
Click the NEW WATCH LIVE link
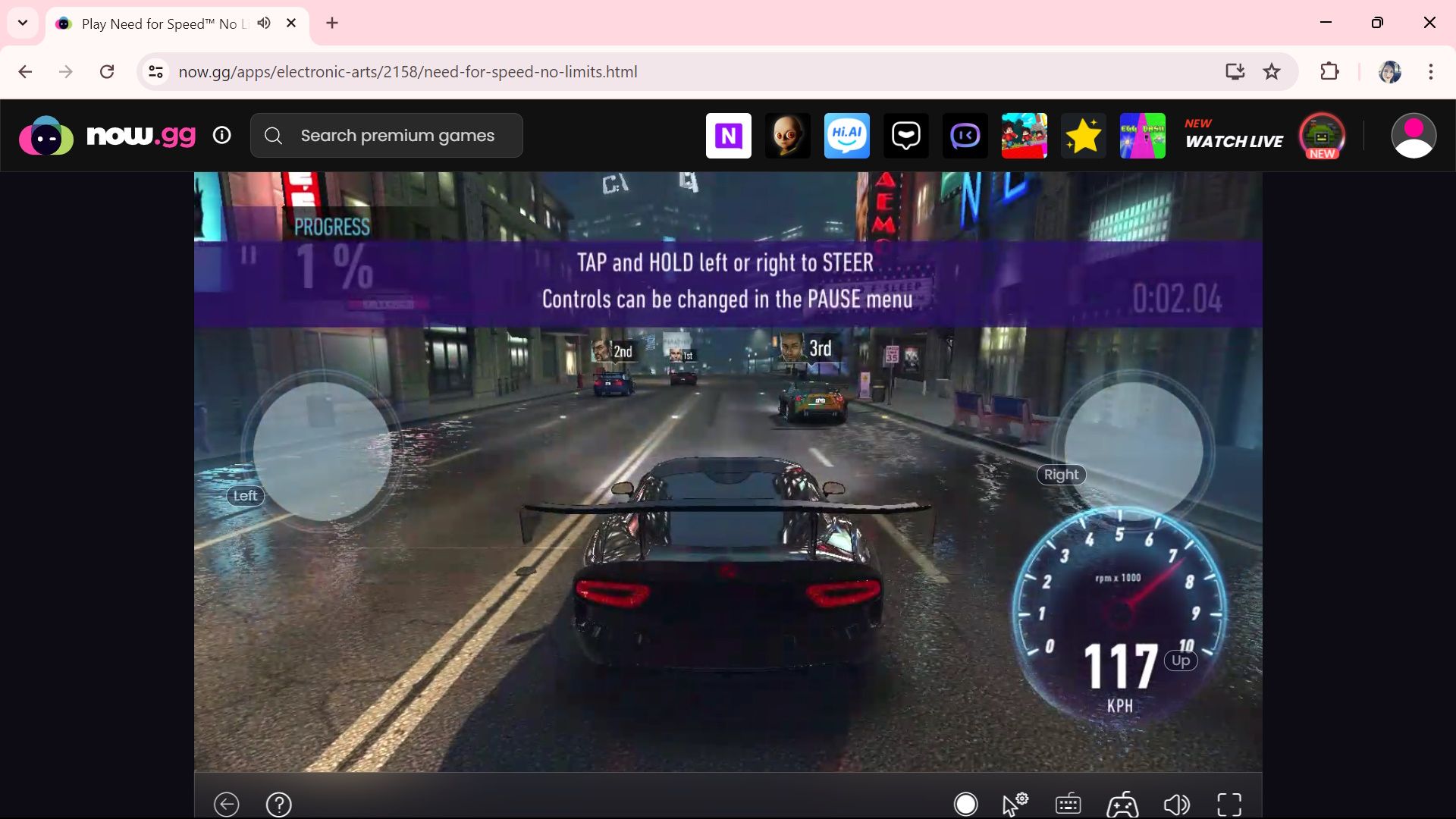click(1234, 134)
